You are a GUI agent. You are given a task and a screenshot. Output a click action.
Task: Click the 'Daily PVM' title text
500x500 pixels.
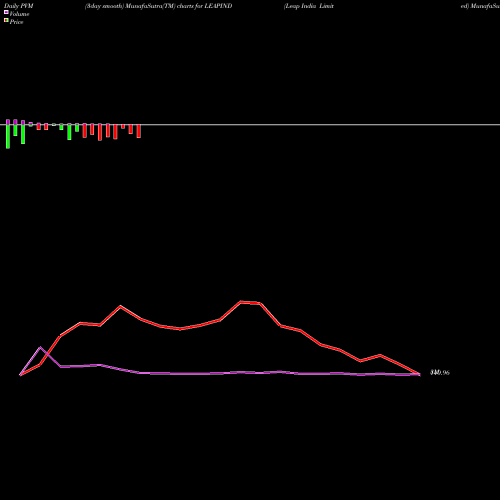19,6
